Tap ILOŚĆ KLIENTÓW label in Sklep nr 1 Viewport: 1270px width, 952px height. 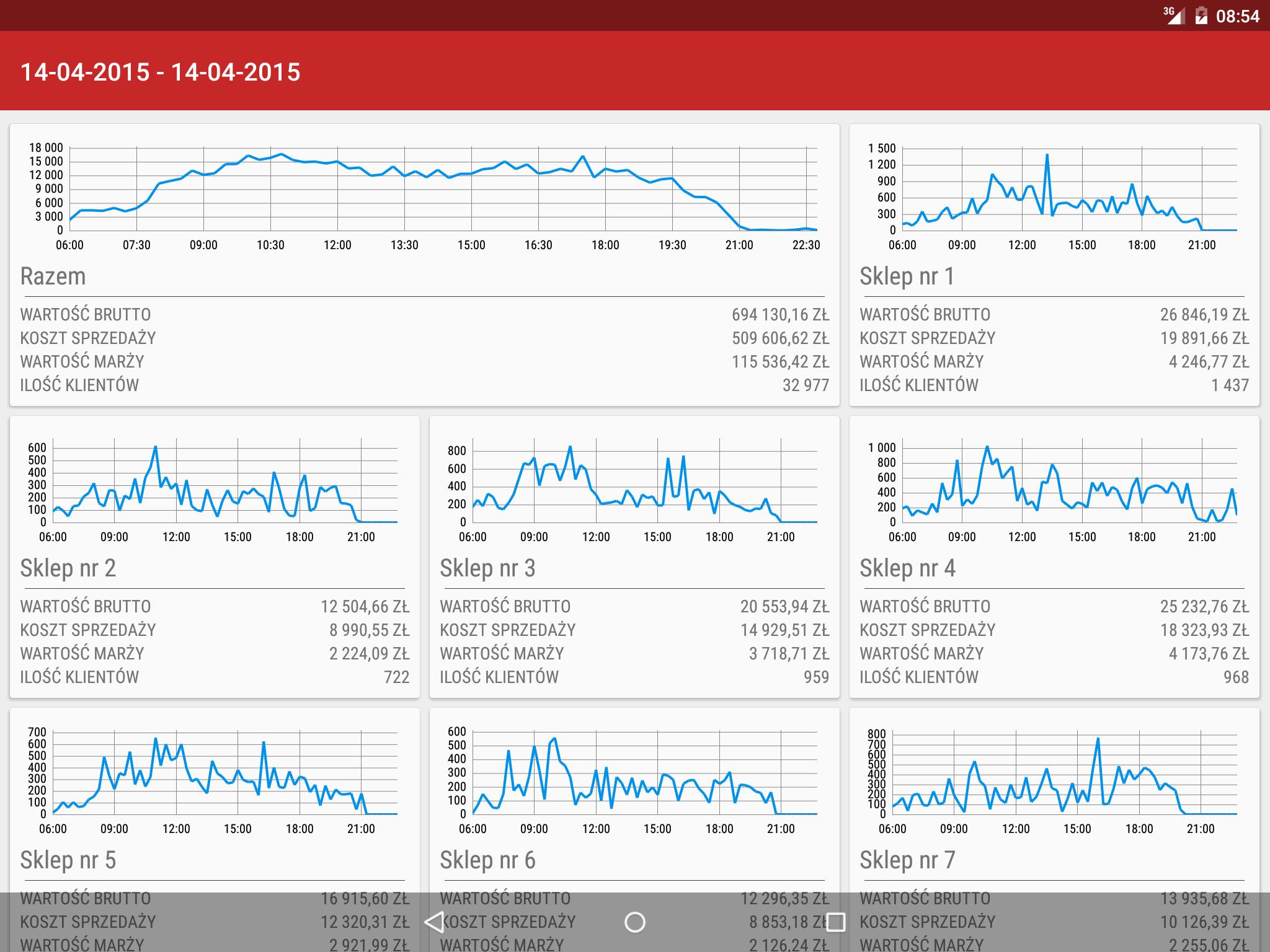tap(919, 385)
